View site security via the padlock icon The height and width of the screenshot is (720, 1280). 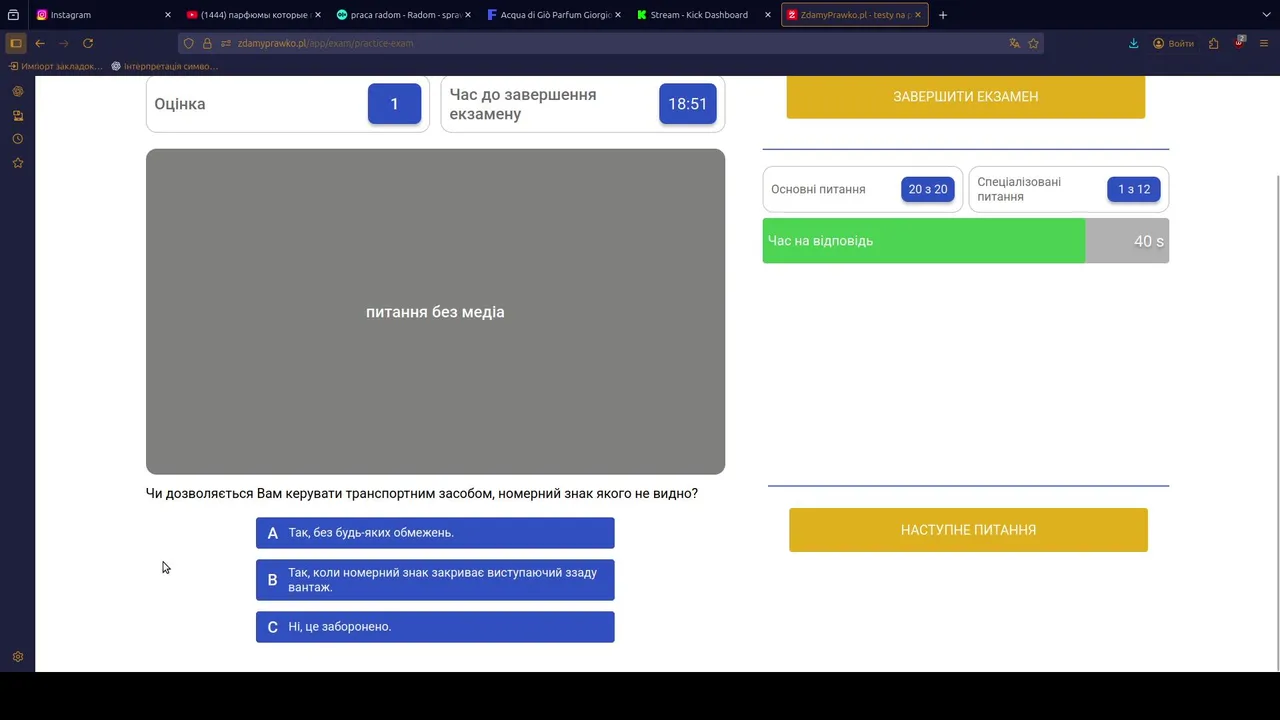207,43
